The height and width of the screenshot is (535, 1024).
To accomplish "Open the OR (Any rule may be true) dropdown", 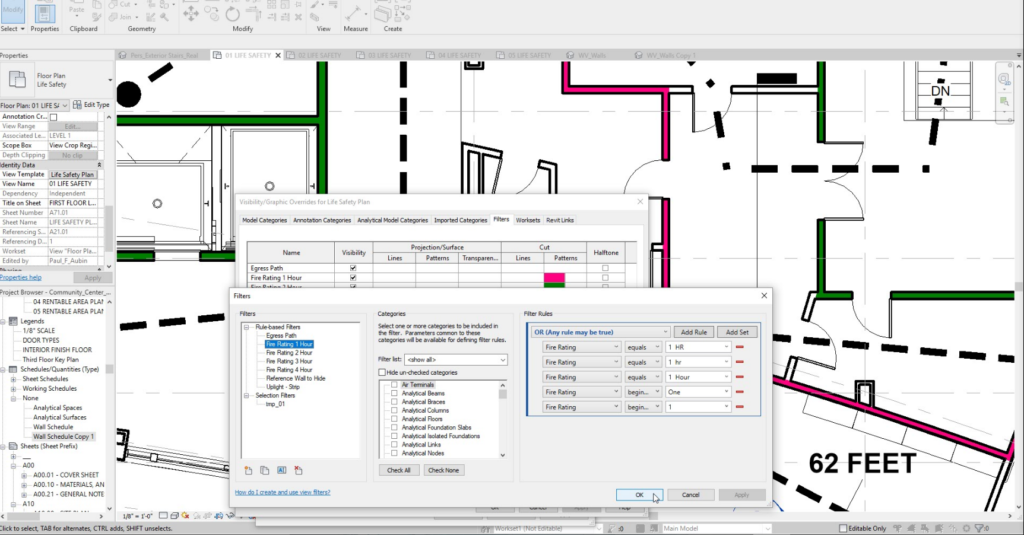I will click(x=600, y=332).
